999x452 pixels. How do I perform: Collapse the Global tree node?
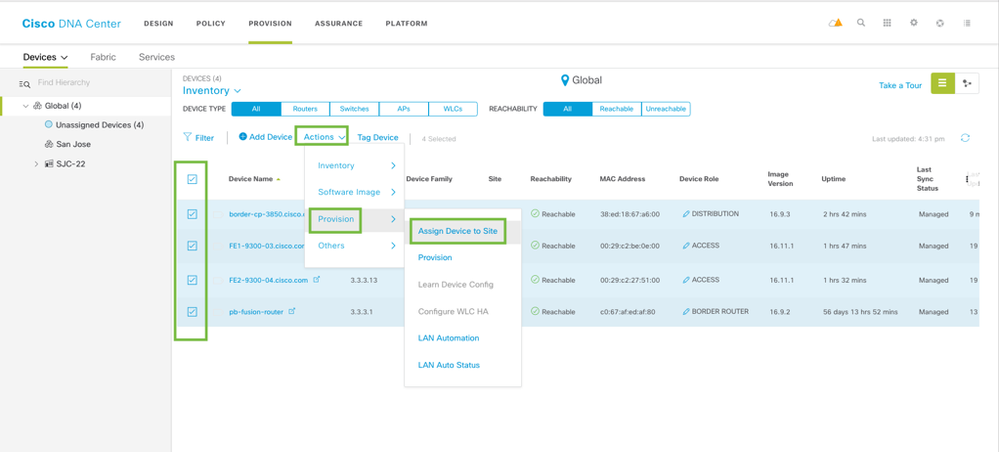tap(26, 106)
